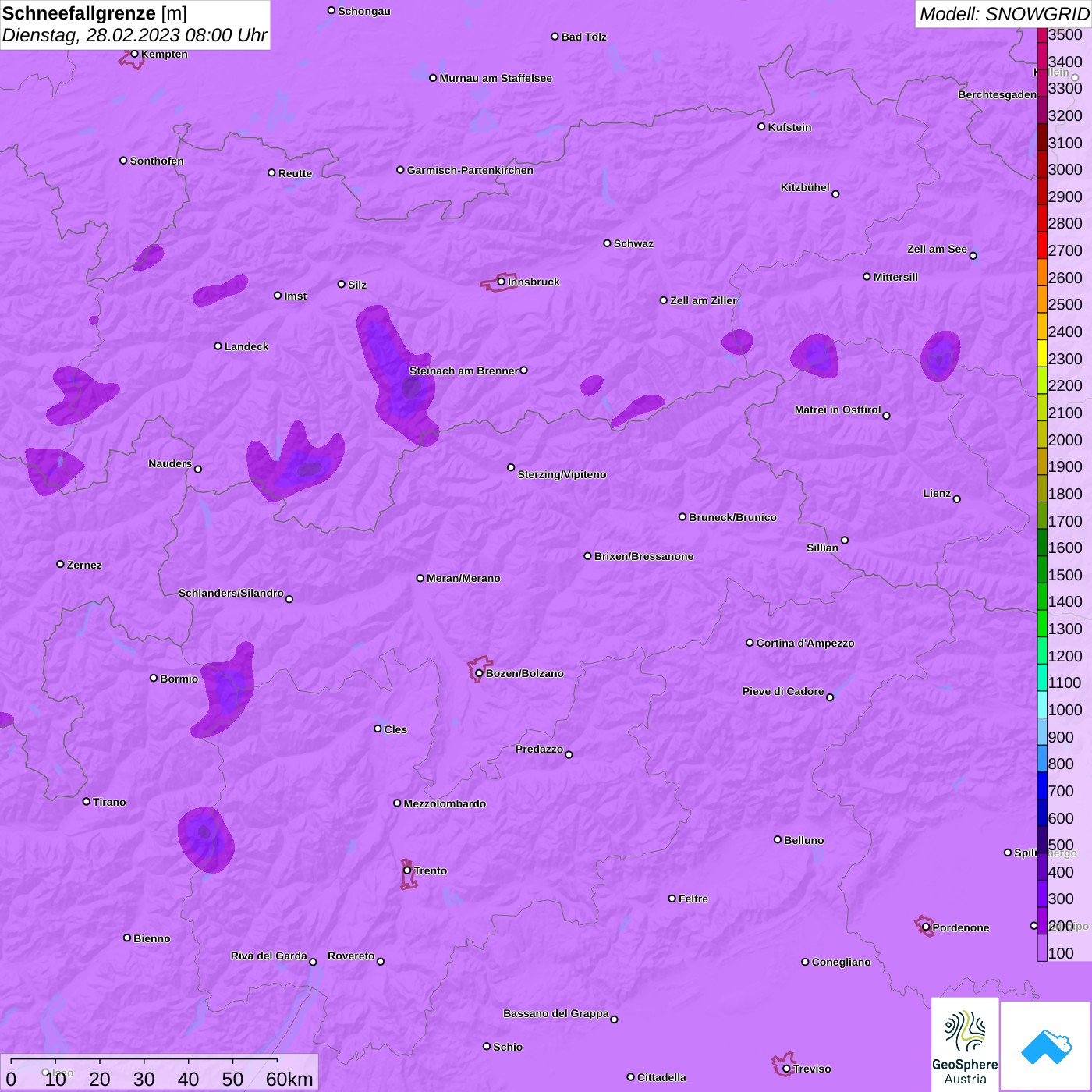Click the Bad Tölz label
Viewport: 1092px width, 1092px height.
coord(583,37)
